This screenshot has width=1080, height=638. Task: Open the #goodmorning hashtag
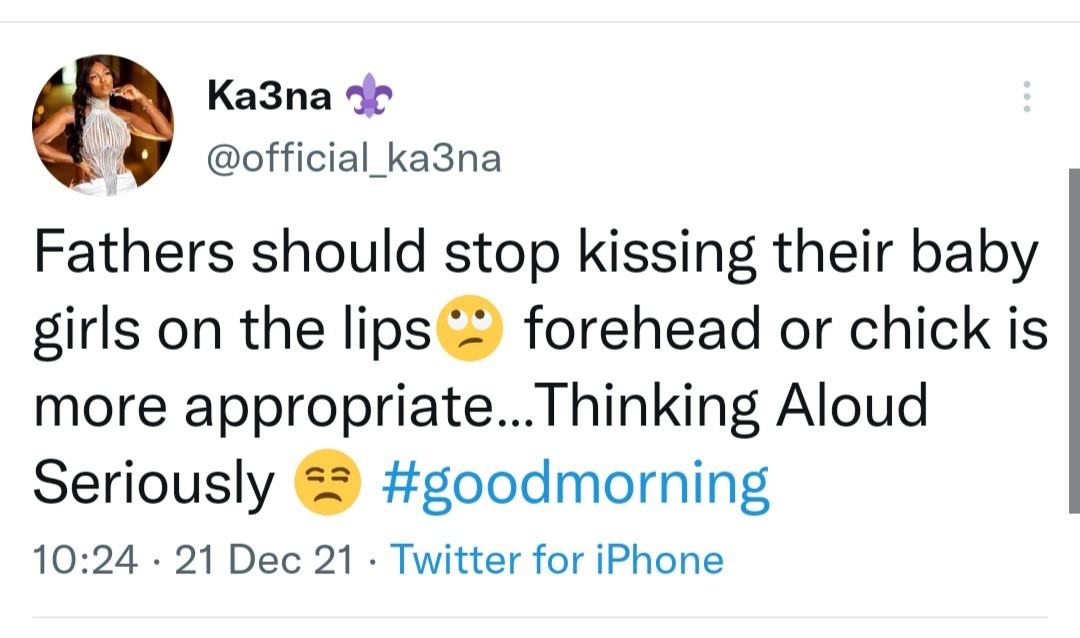(x=575, y=484)
